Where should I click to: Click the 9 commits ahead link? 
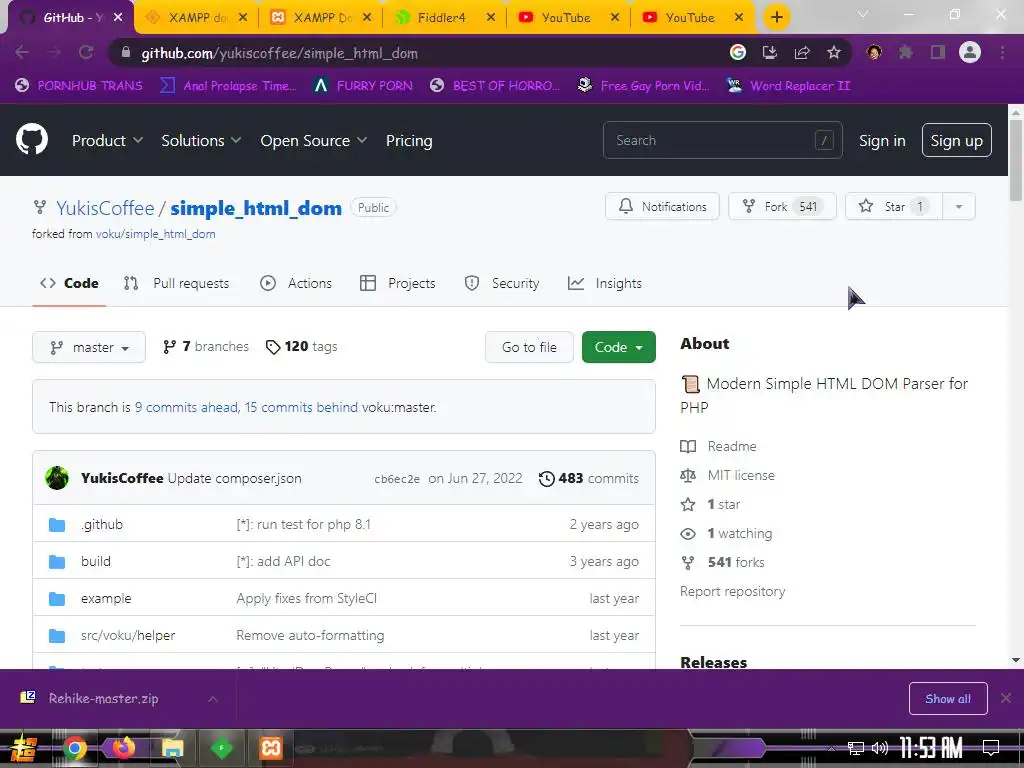(186, 408)
